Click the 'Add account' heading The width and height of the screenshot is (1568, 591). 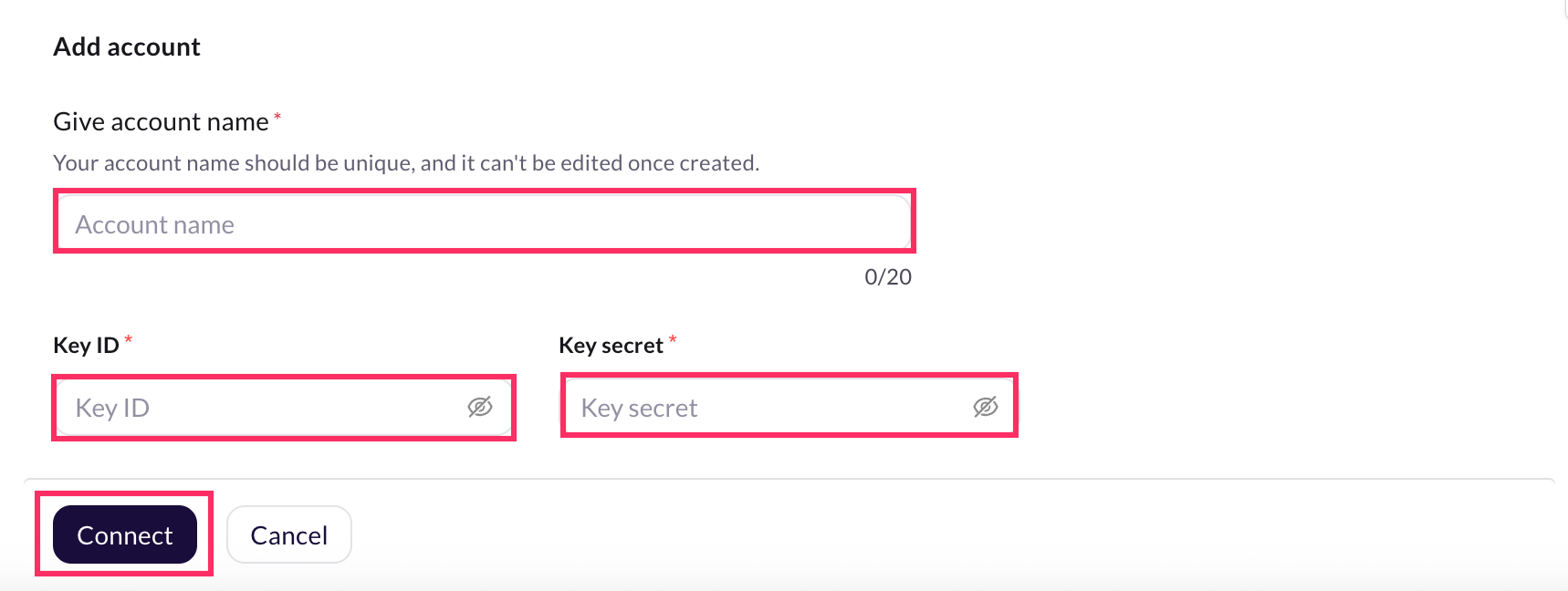pyautogui.click(x=127, y=47)
